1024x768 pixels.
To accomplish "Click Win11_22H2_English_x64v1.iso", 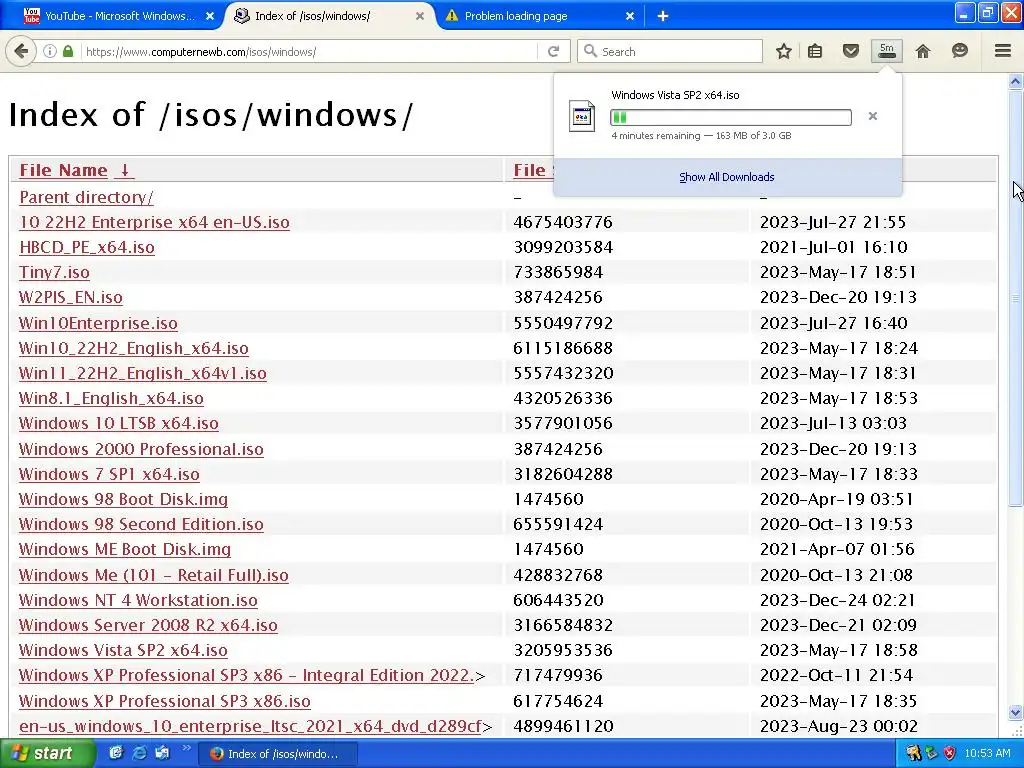I will click(142, 374).
